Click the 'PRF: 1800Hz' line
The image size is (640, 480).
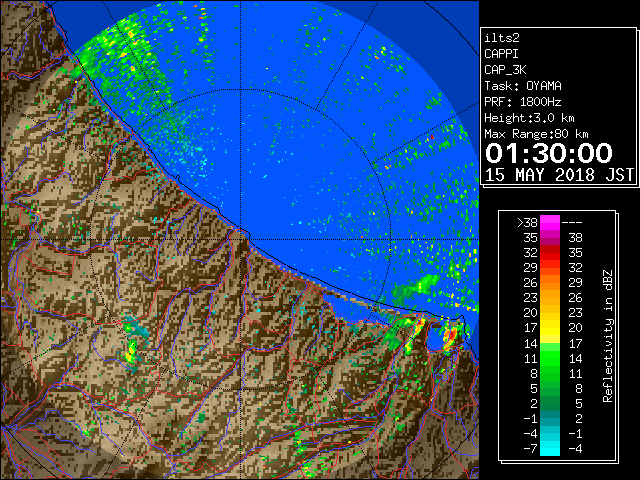coord(523,102)
